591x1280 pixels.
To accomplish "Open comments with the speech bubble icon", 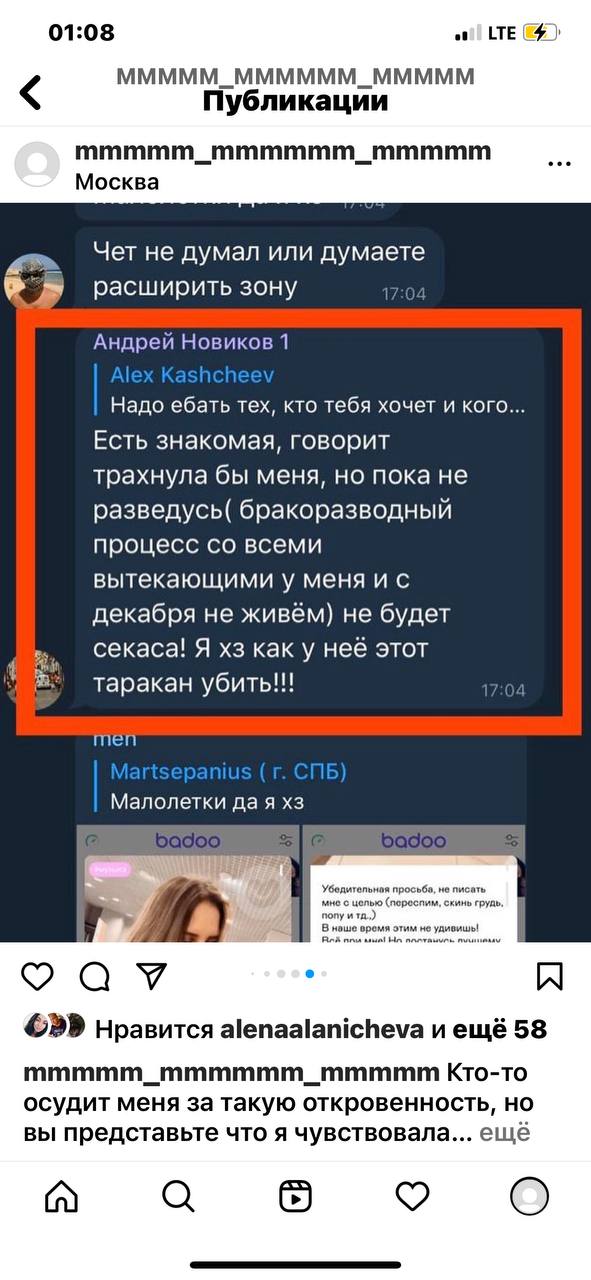I will [94, 975].
